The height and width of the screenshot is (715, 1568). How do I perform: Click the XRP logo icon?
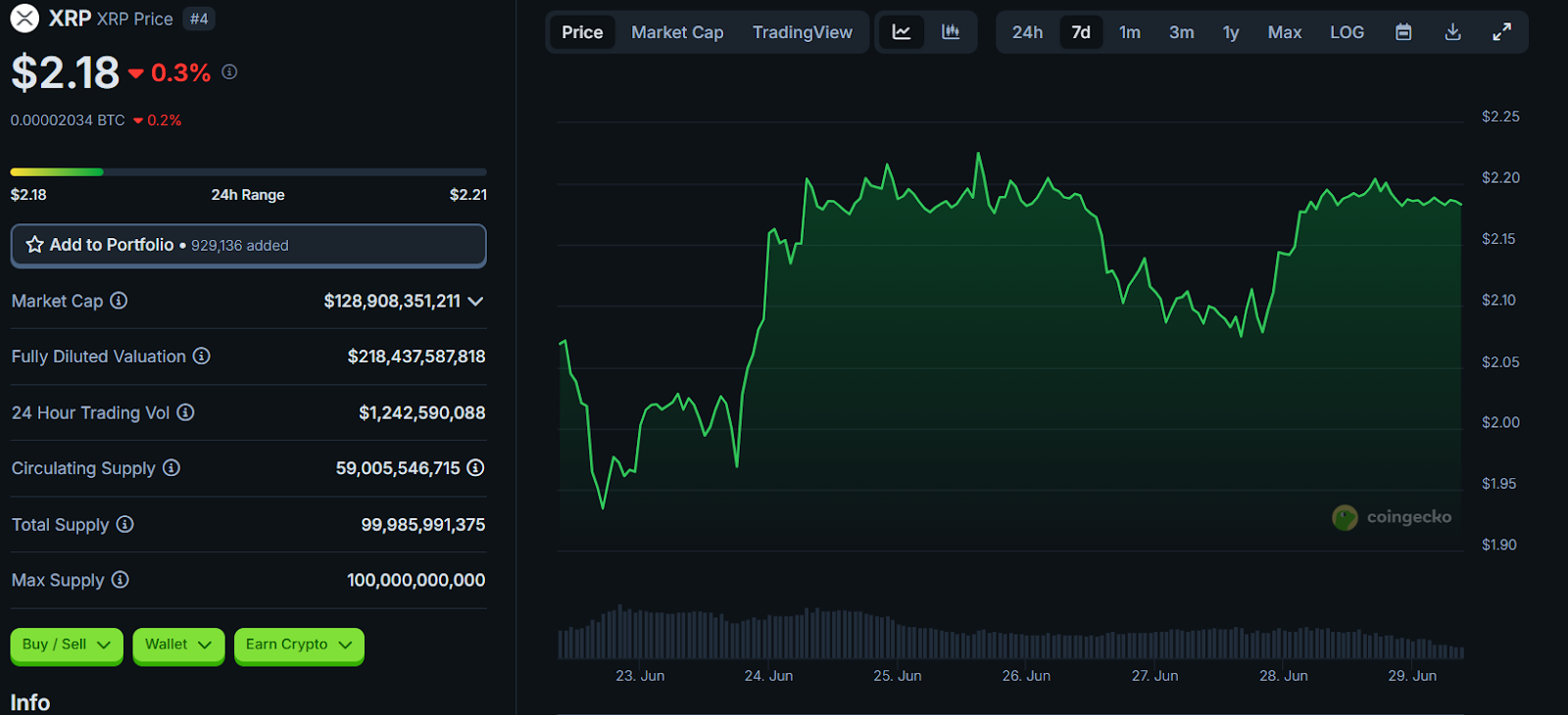tap(24, 19)
